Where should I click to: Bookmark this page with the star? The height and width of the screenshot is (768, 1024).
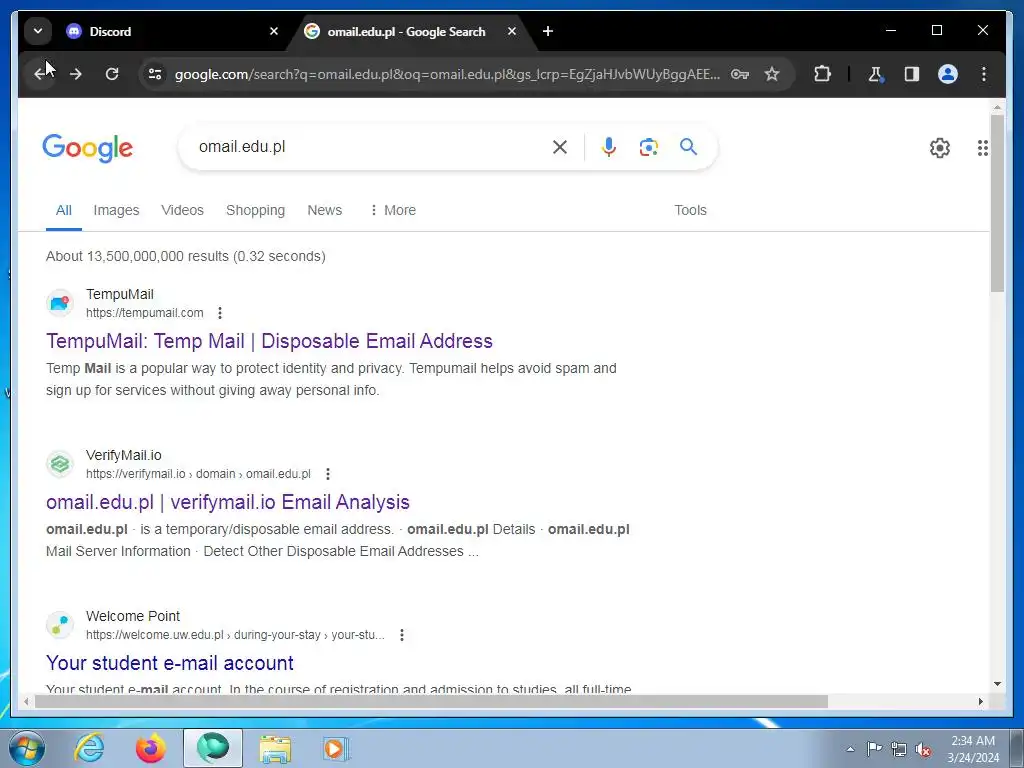click(x=772, y=74)
